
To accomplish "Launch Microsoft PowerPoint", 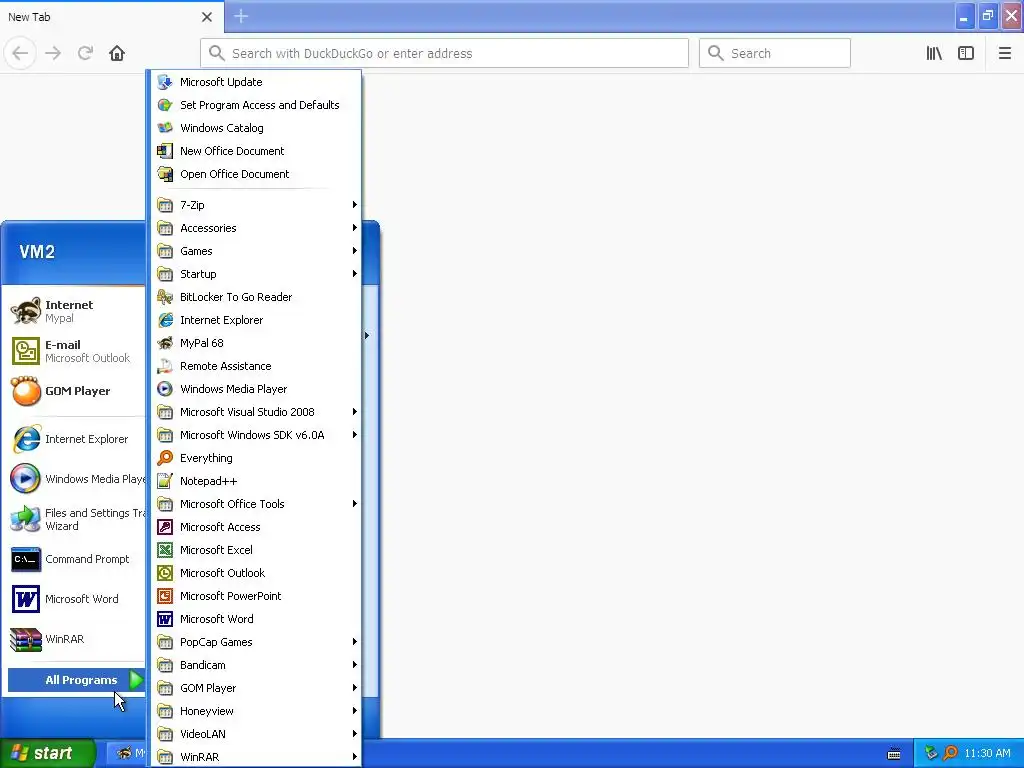I will [256, 596].
